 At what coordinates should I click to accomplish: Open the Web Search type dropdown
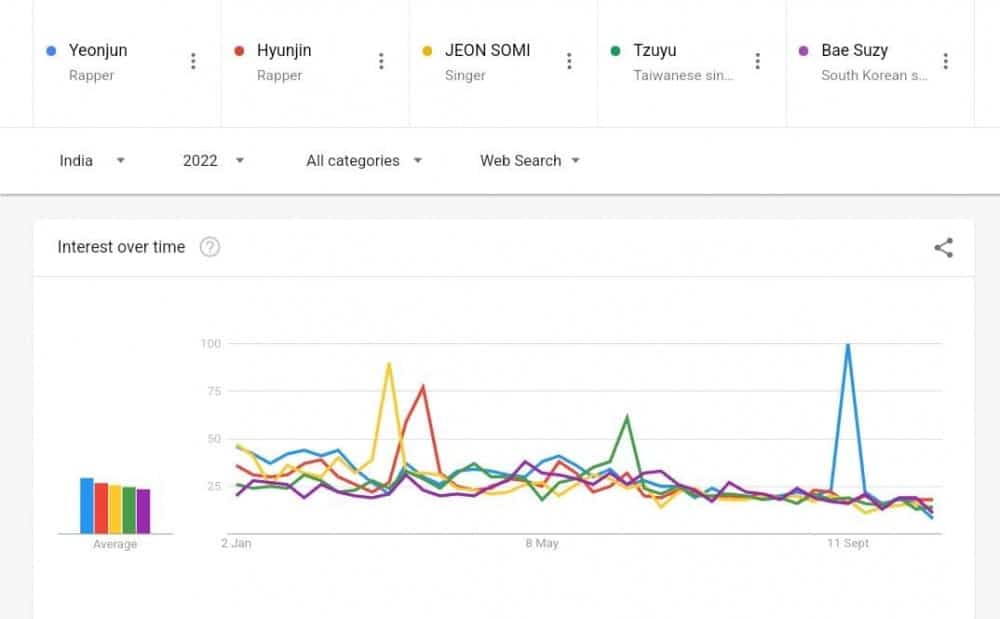(529, 160)
